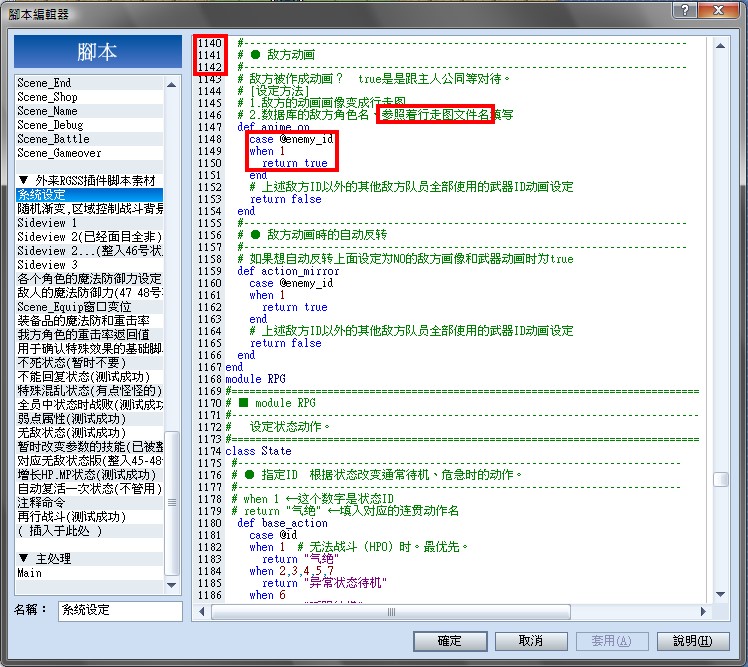Click the 確定 confirm button
748x667 pixels.
(450, 641)
